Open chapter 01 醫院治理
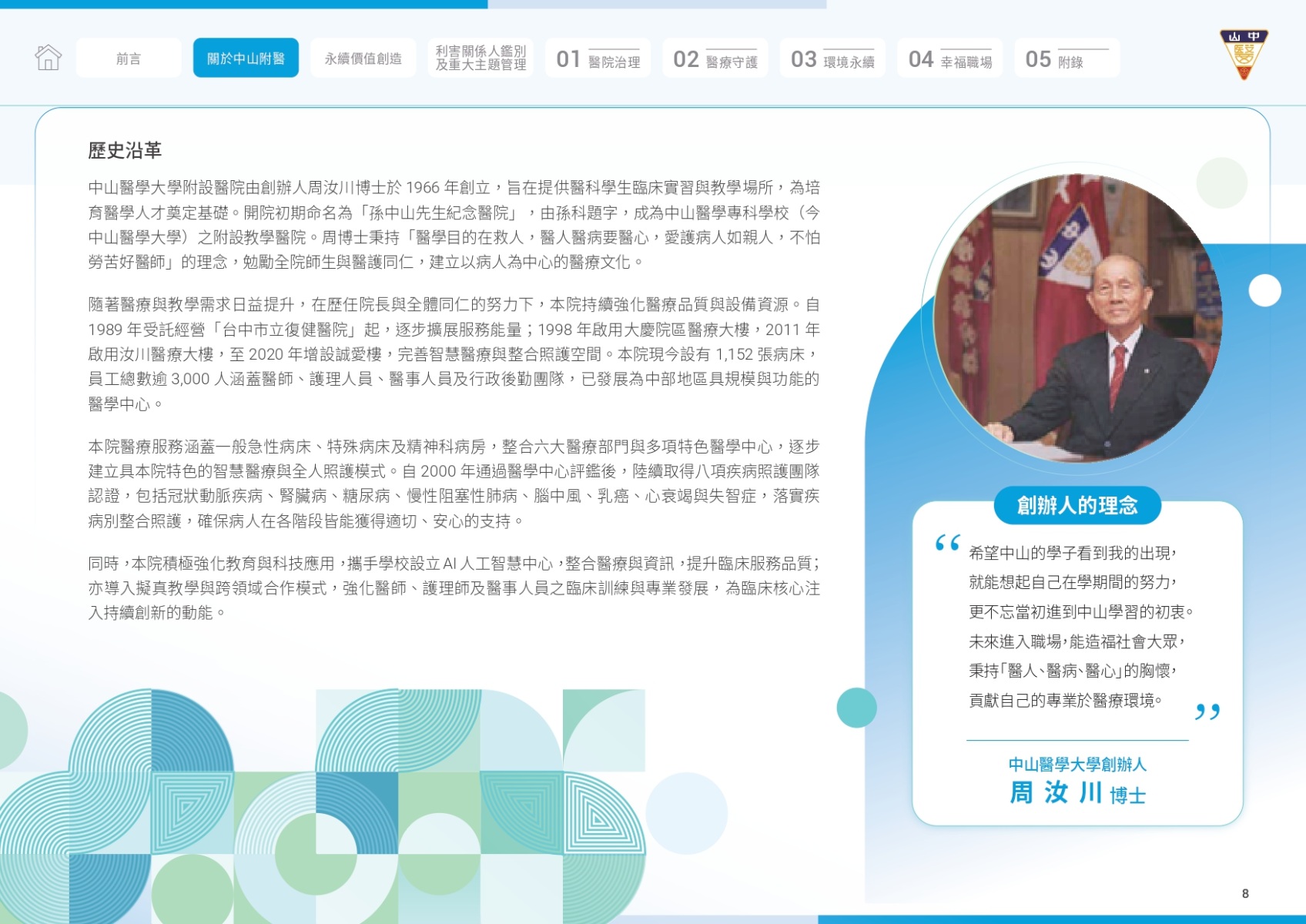Screen dimensions: 1306x924 coord(598,58)
